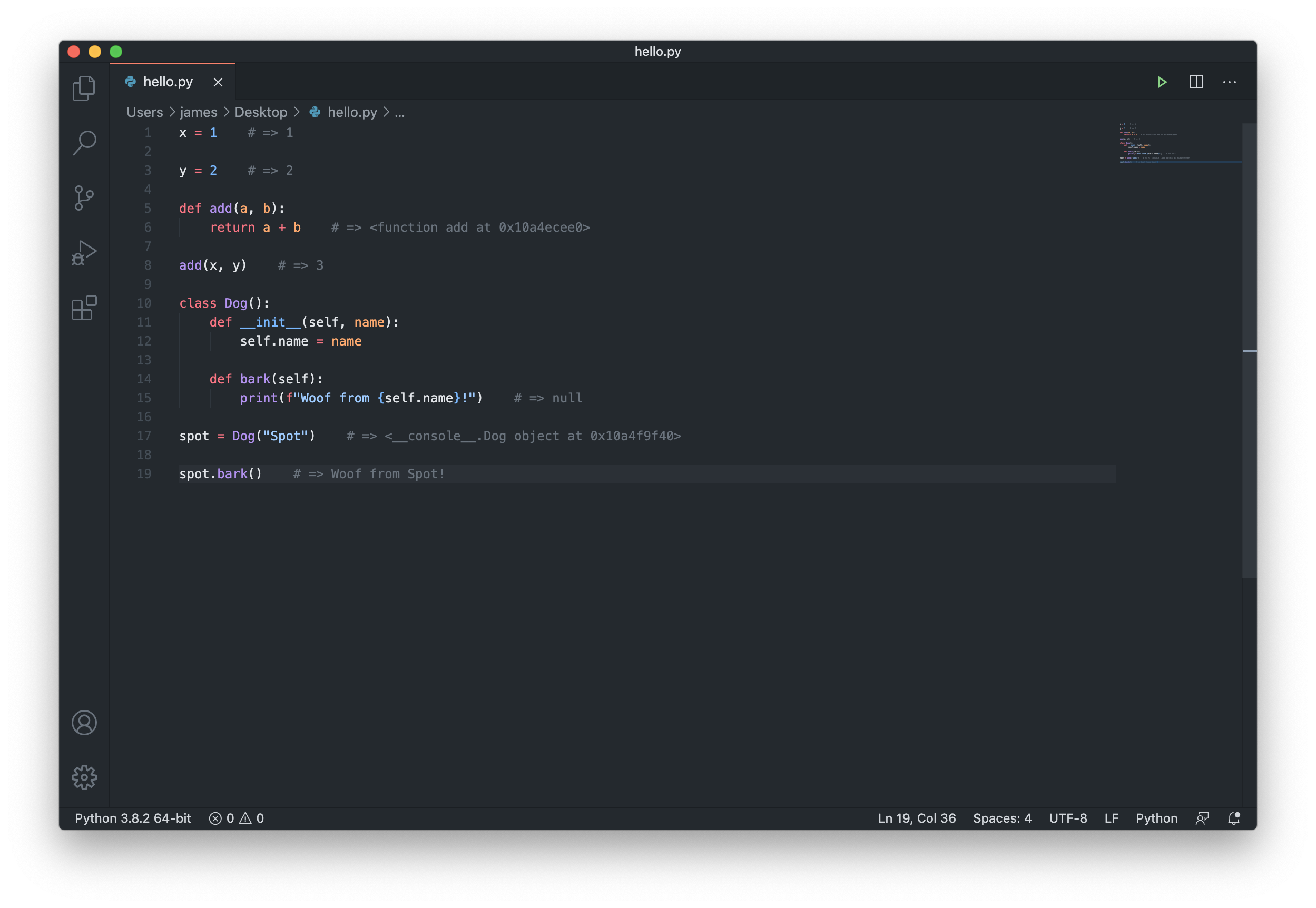Click comment '# => null' on line 15
This screenshot has height=908, width=1316.
[x=548, y=398]
